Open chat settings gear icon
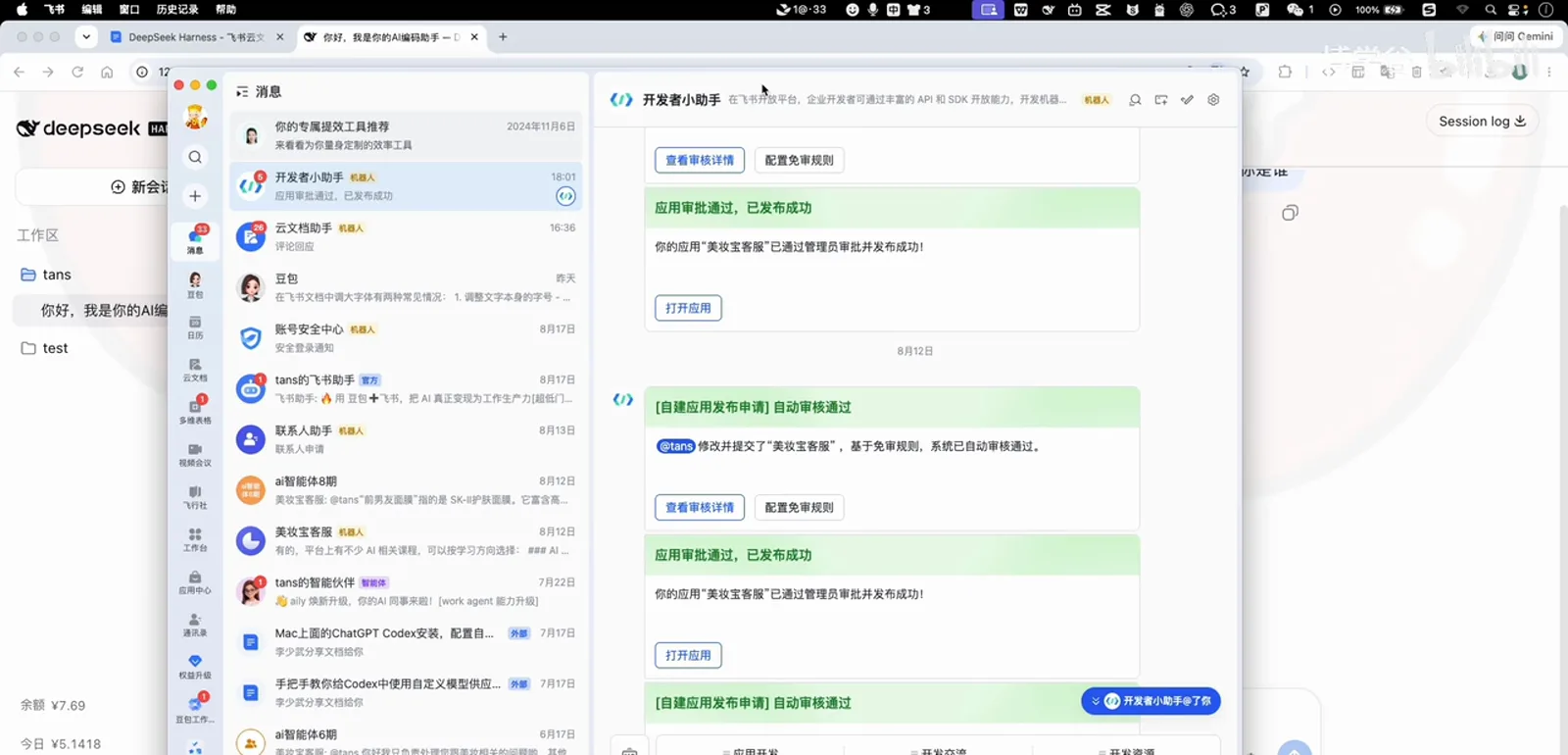The image size is (1568, 755). (x=1213, y=100)
